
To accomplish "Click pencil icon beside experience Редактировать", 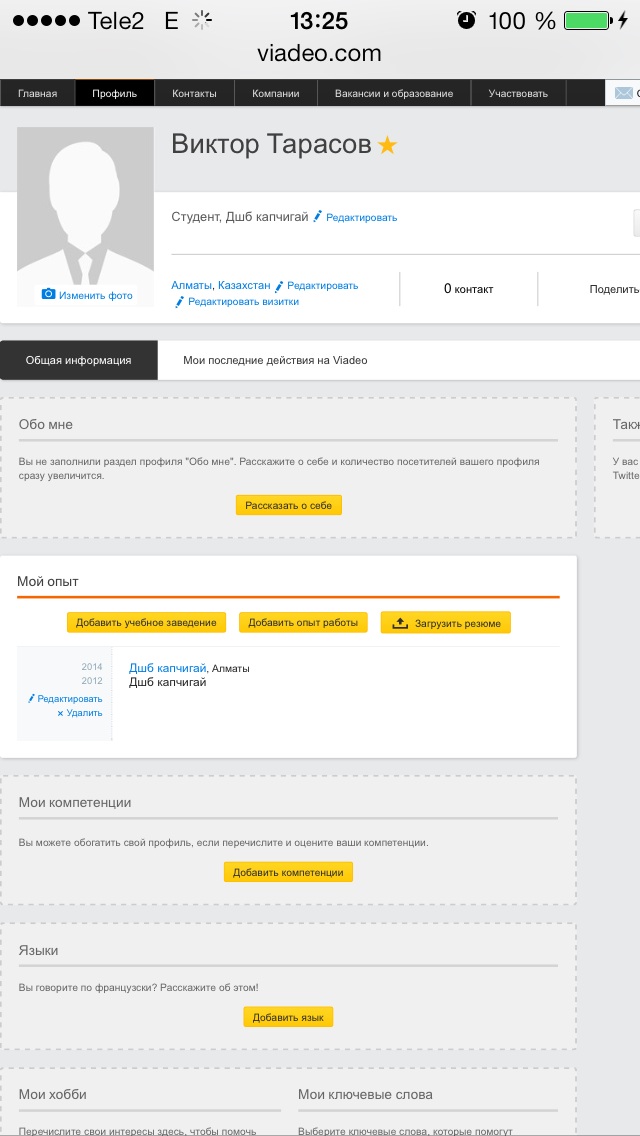I will click(32, 698).
